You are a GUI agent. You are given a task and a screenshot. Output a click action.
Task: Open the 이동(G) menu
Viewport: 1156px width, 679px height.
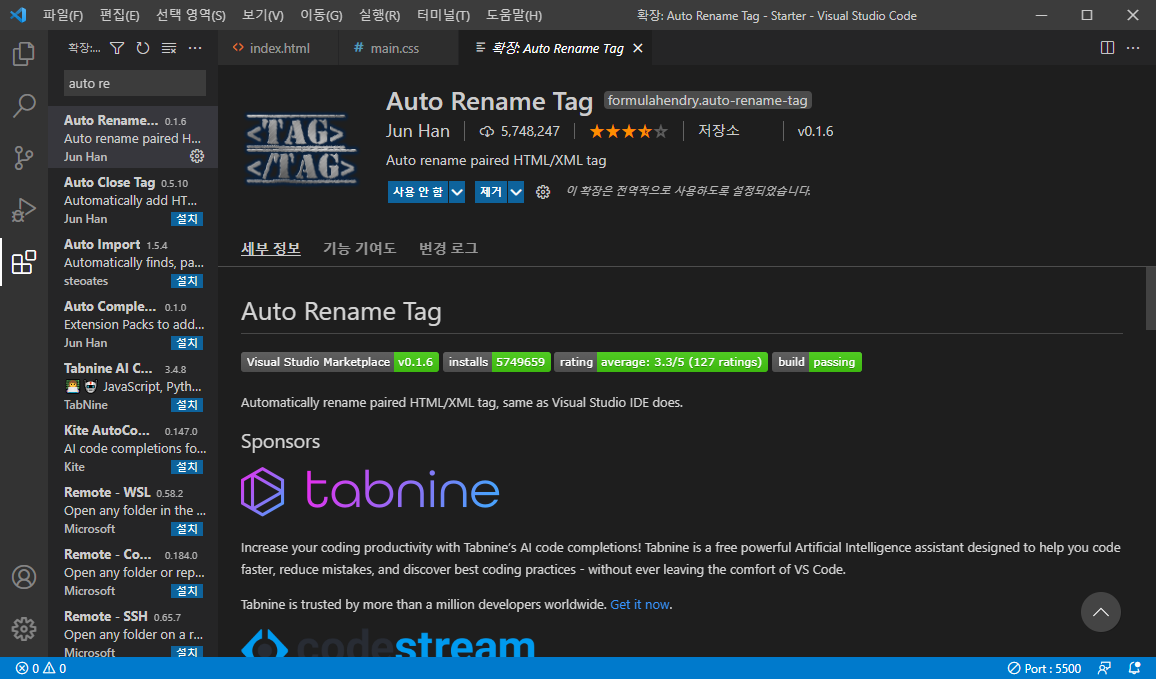(321, 15)
